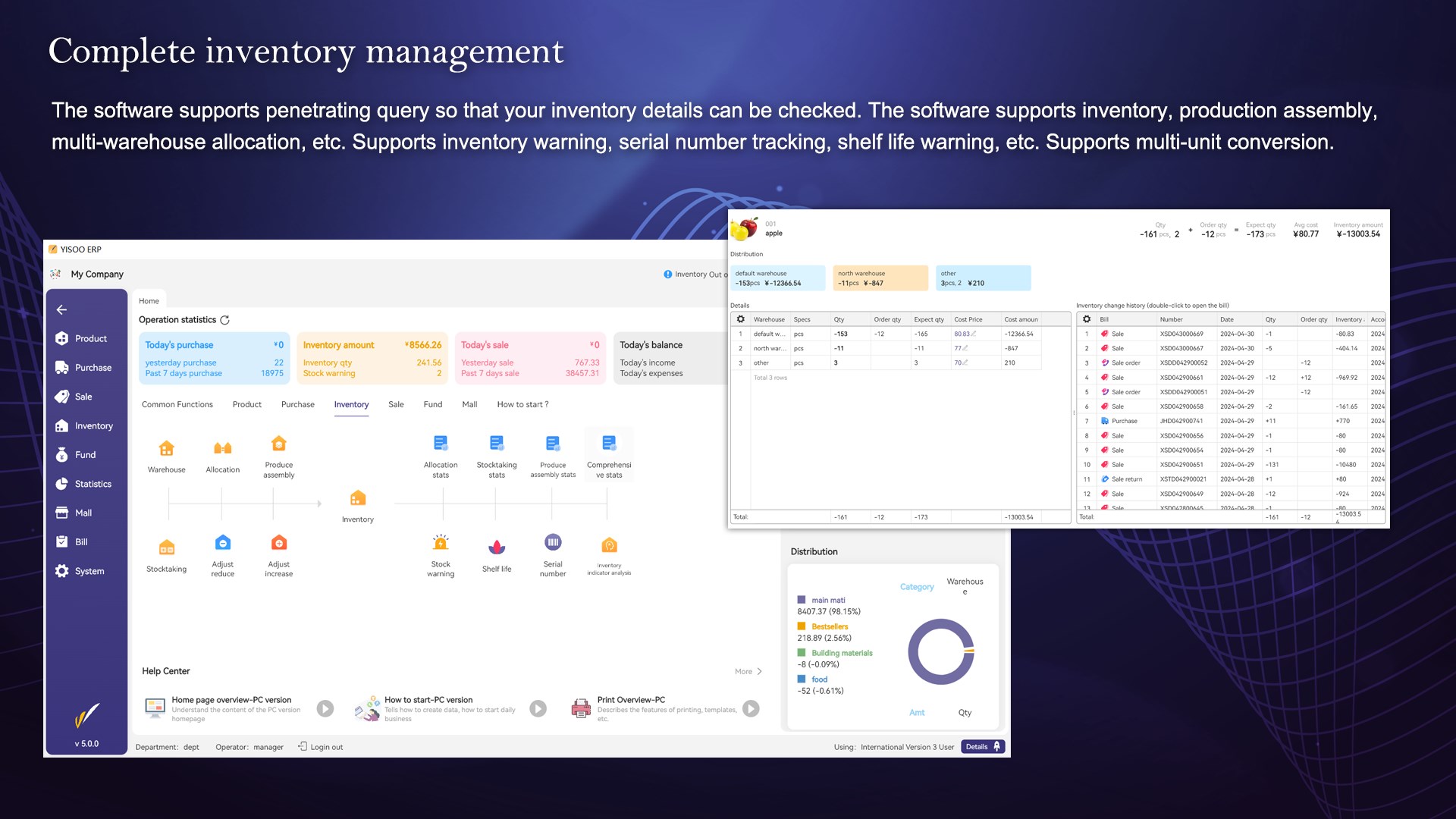Select Category distribution view

[x=917, y=587]
